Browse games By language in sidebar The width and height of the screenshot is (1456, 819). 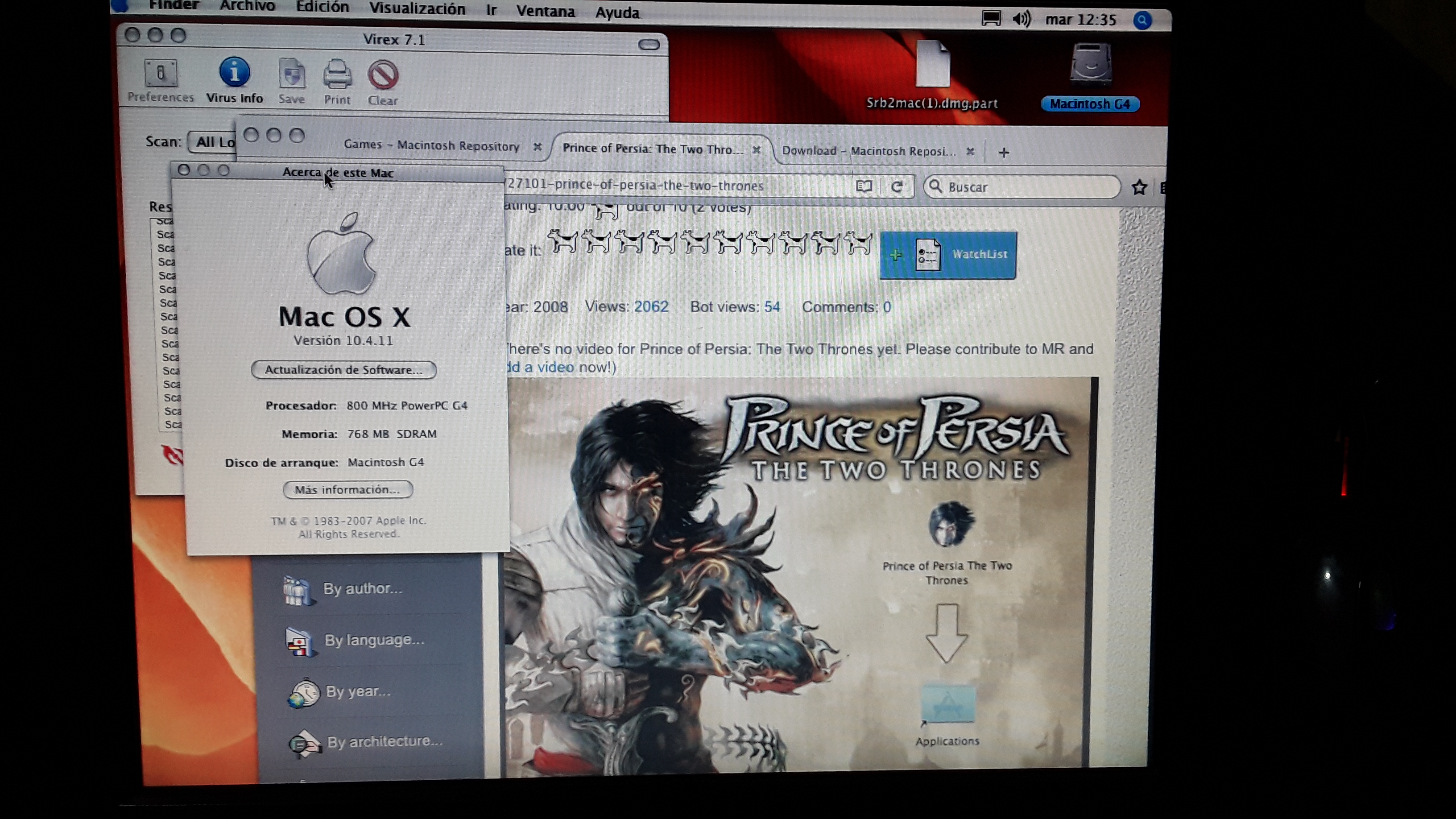pos(374,640)
